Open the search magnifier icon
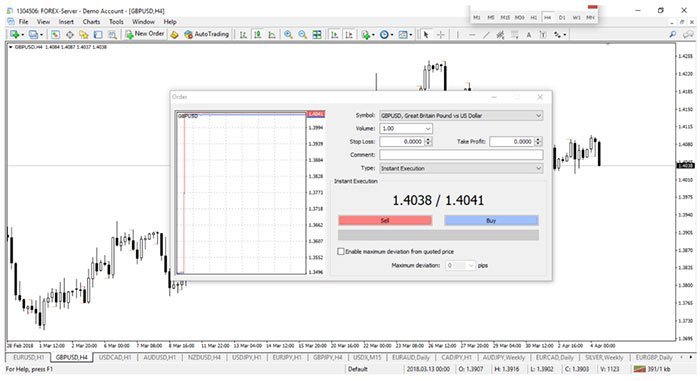 [673, 34]
